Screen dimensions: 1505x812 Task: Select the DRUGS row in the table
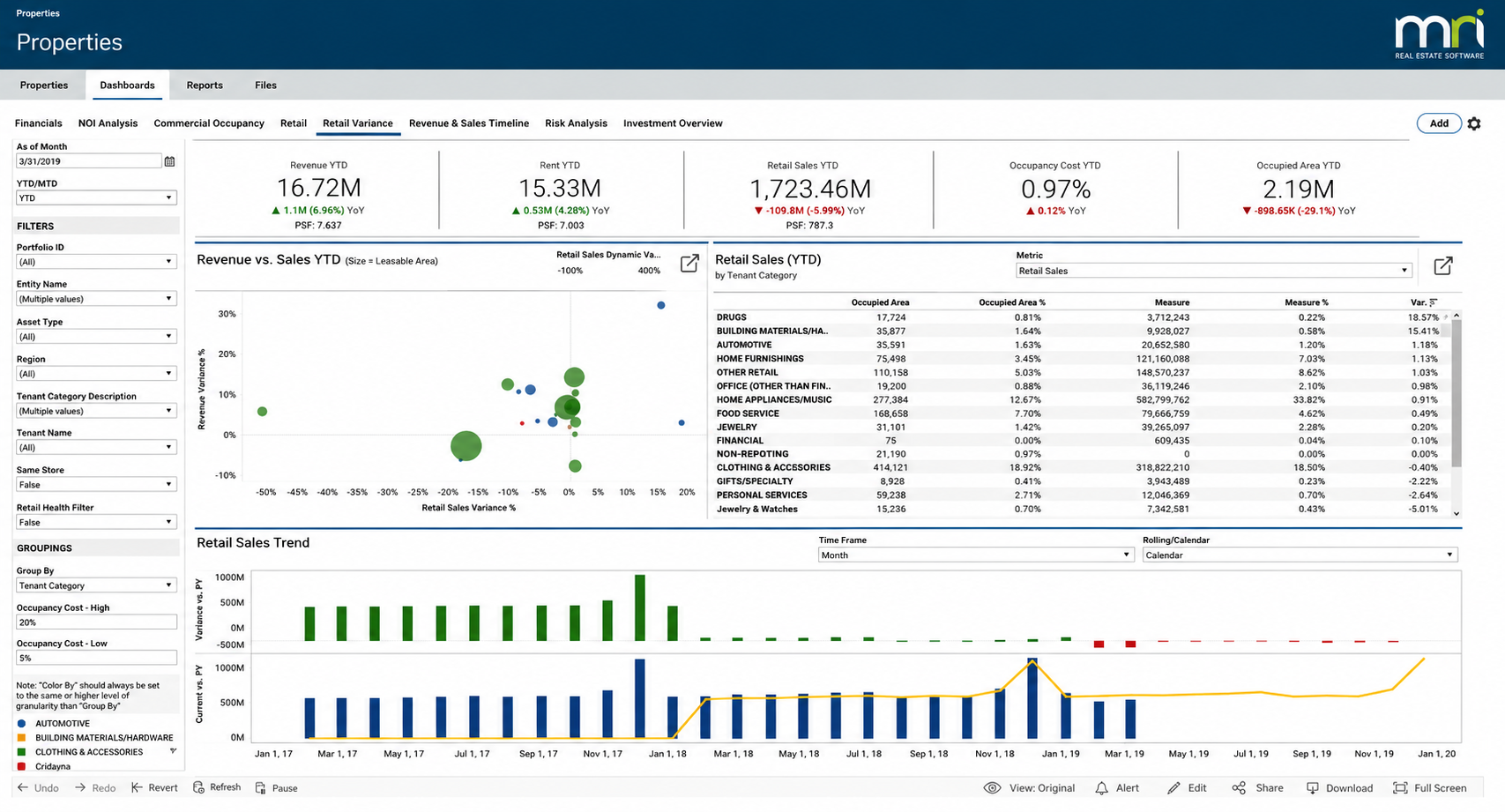point(1077,317)
